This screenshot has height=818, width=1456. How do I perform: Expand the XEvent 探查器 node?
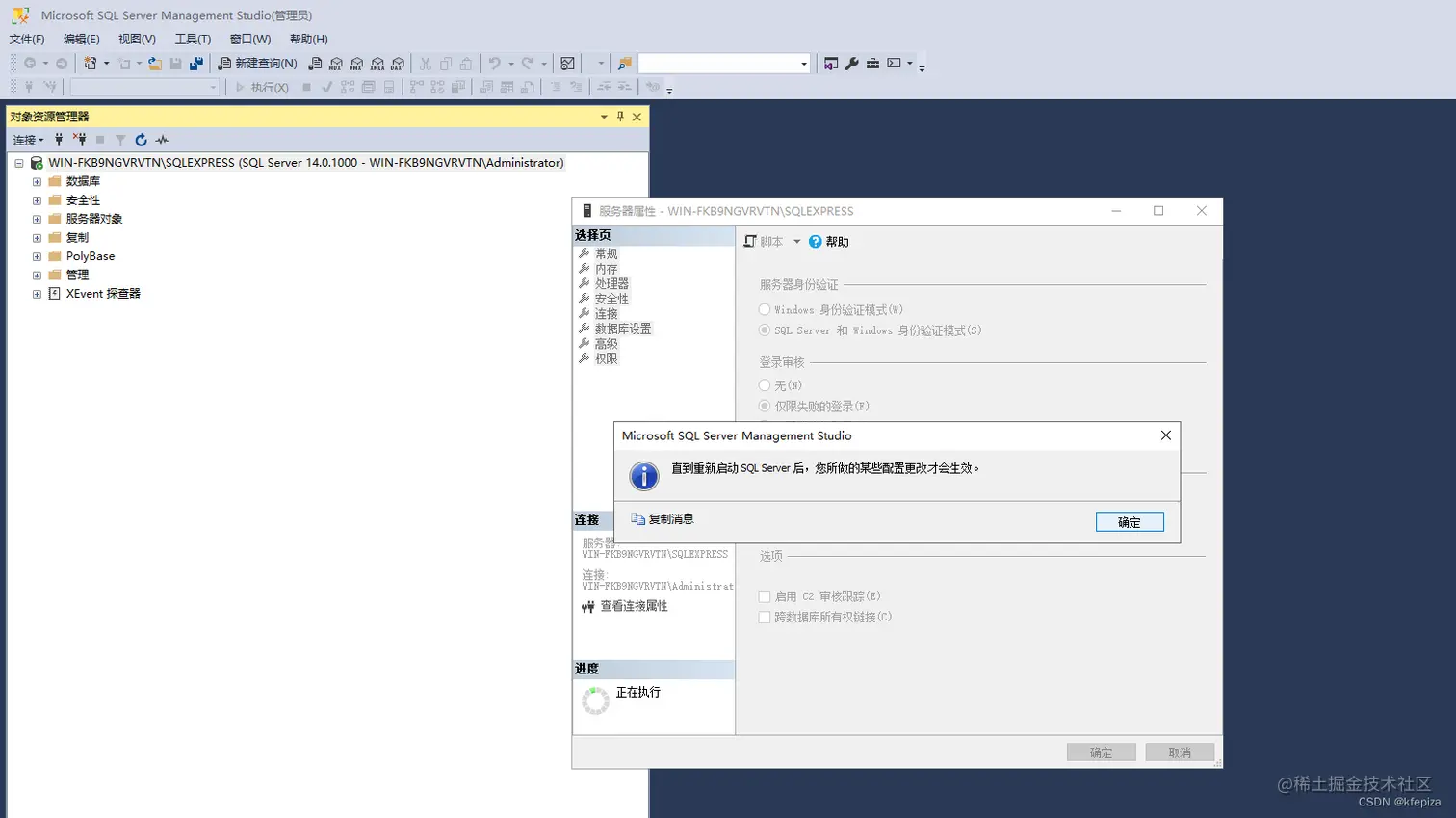37,294
